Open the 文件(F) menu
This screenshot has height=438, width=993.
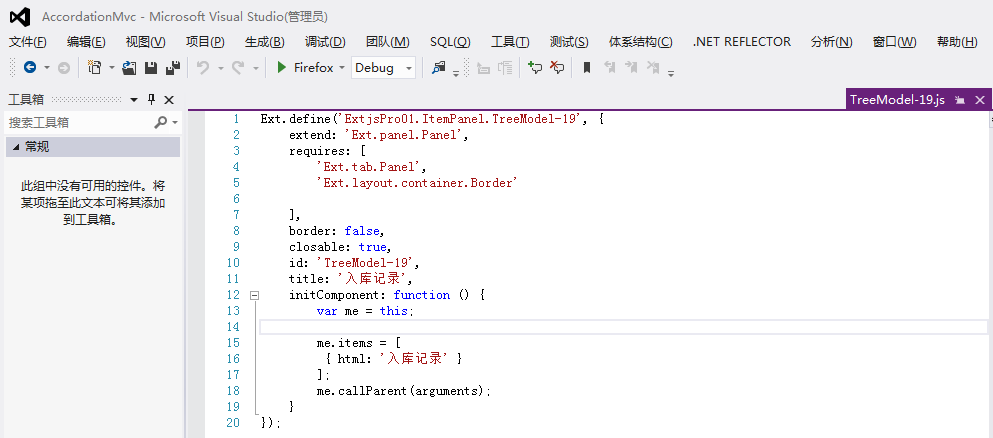pos(28,42)
